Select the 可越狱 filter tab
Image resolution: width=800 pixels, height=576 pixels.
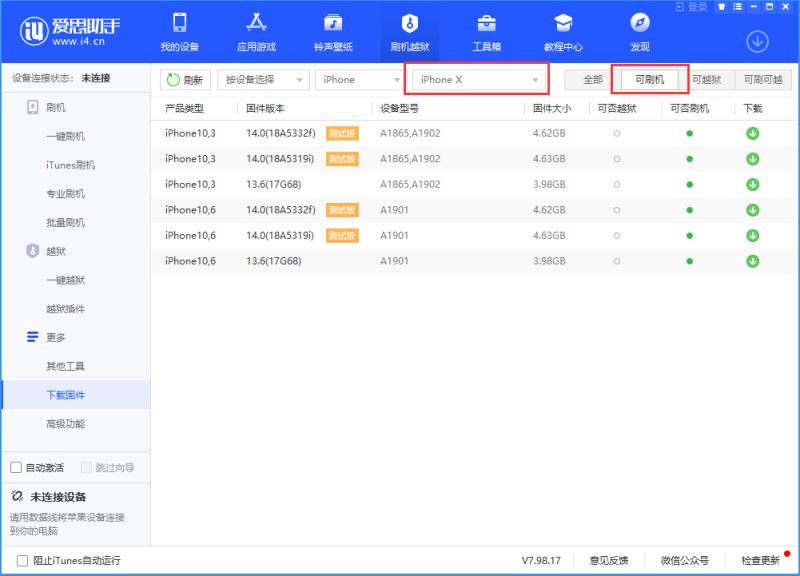[706, 80]
